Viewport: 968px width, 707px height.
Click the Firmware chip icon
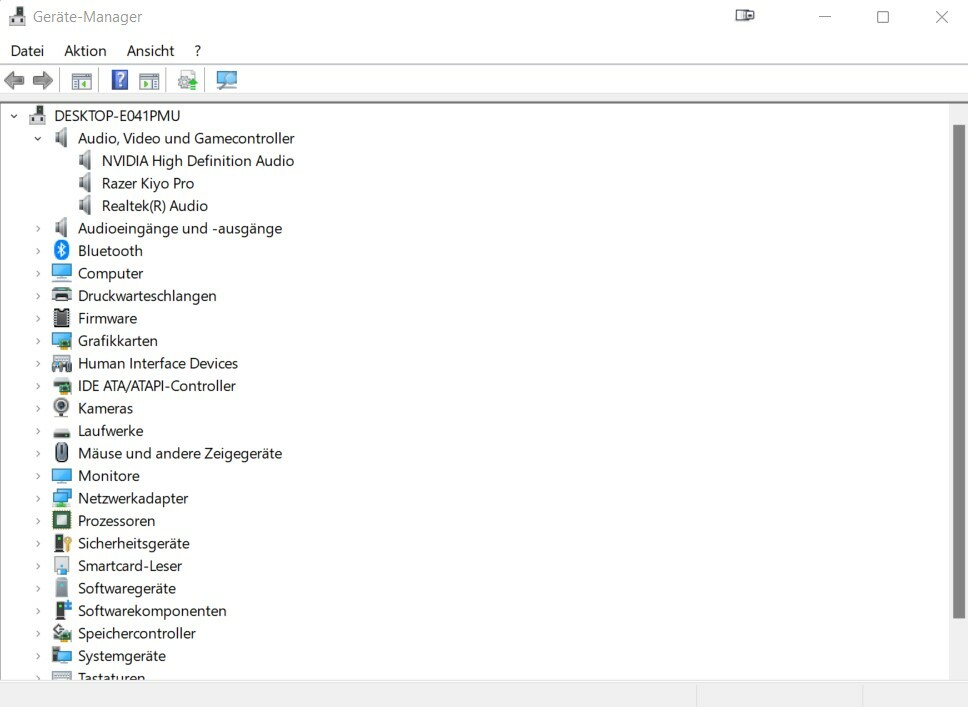(x=61, y=318)
